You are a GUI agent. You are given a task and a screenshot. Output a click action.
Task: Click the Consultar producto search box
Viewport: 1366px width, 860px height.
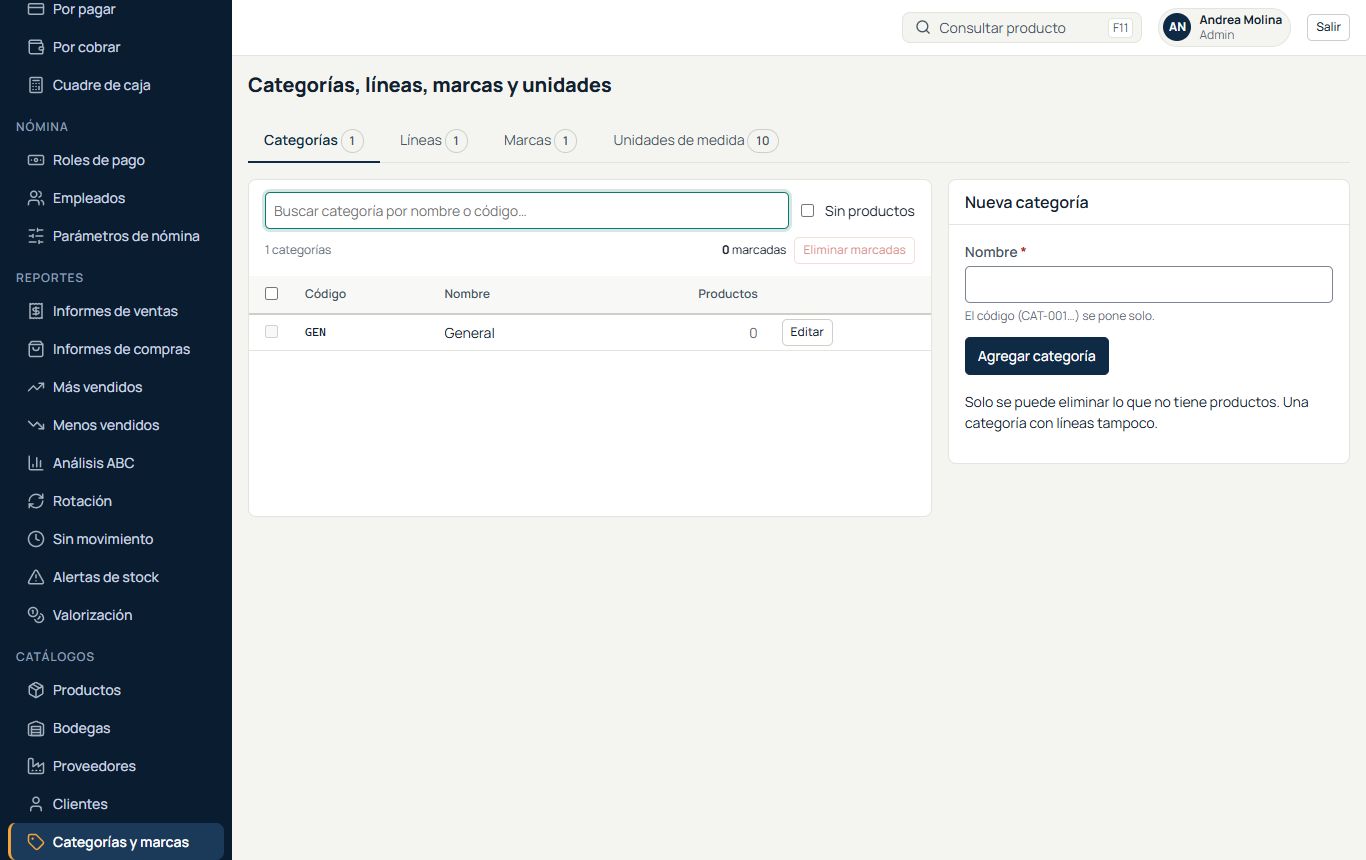coord(1022,28)
